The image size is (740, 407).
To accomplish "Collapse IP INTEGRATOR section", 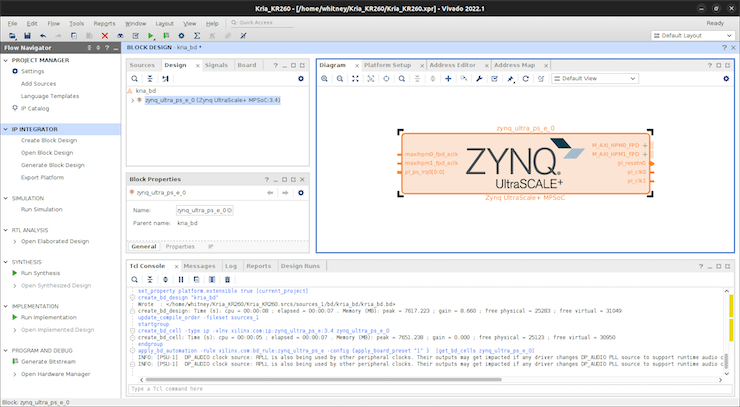I will click(x=6, y=129).
